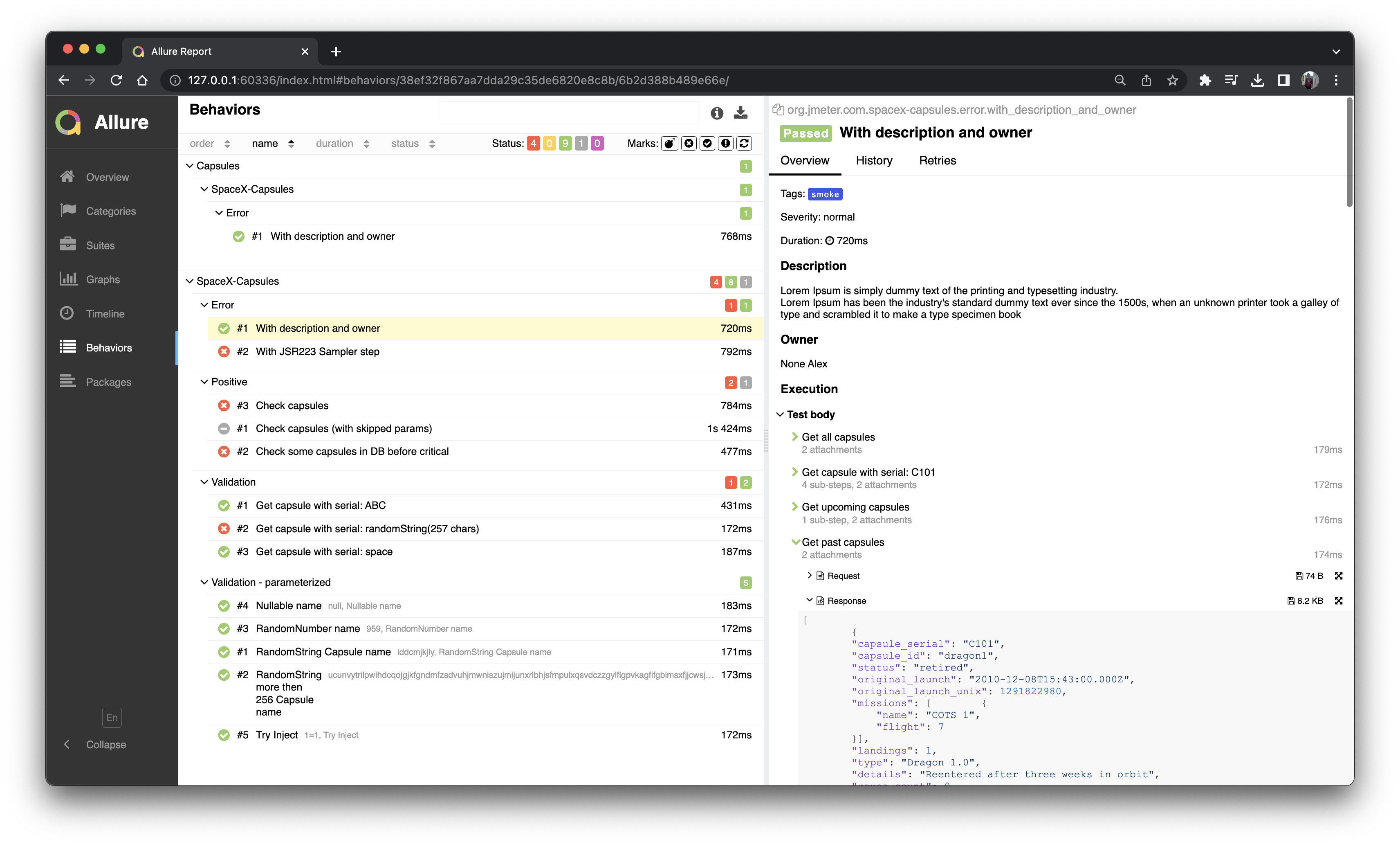This screenshot has height=846, width=1400.
Task: Expand Response attachment to fullscreen
Action: tap(1338, 601)
